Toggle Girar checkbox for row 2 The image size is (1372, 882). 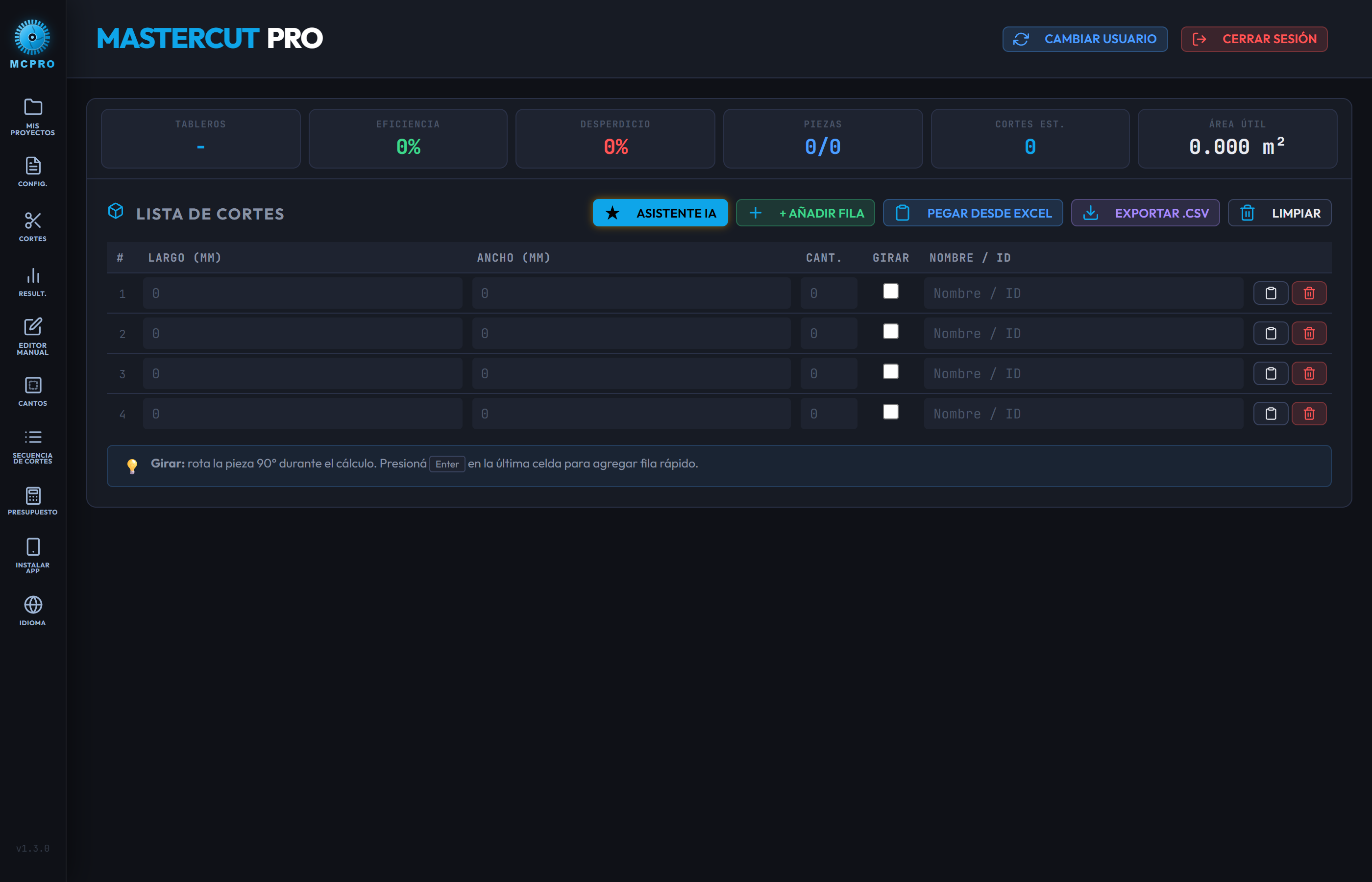click(890, 331)
